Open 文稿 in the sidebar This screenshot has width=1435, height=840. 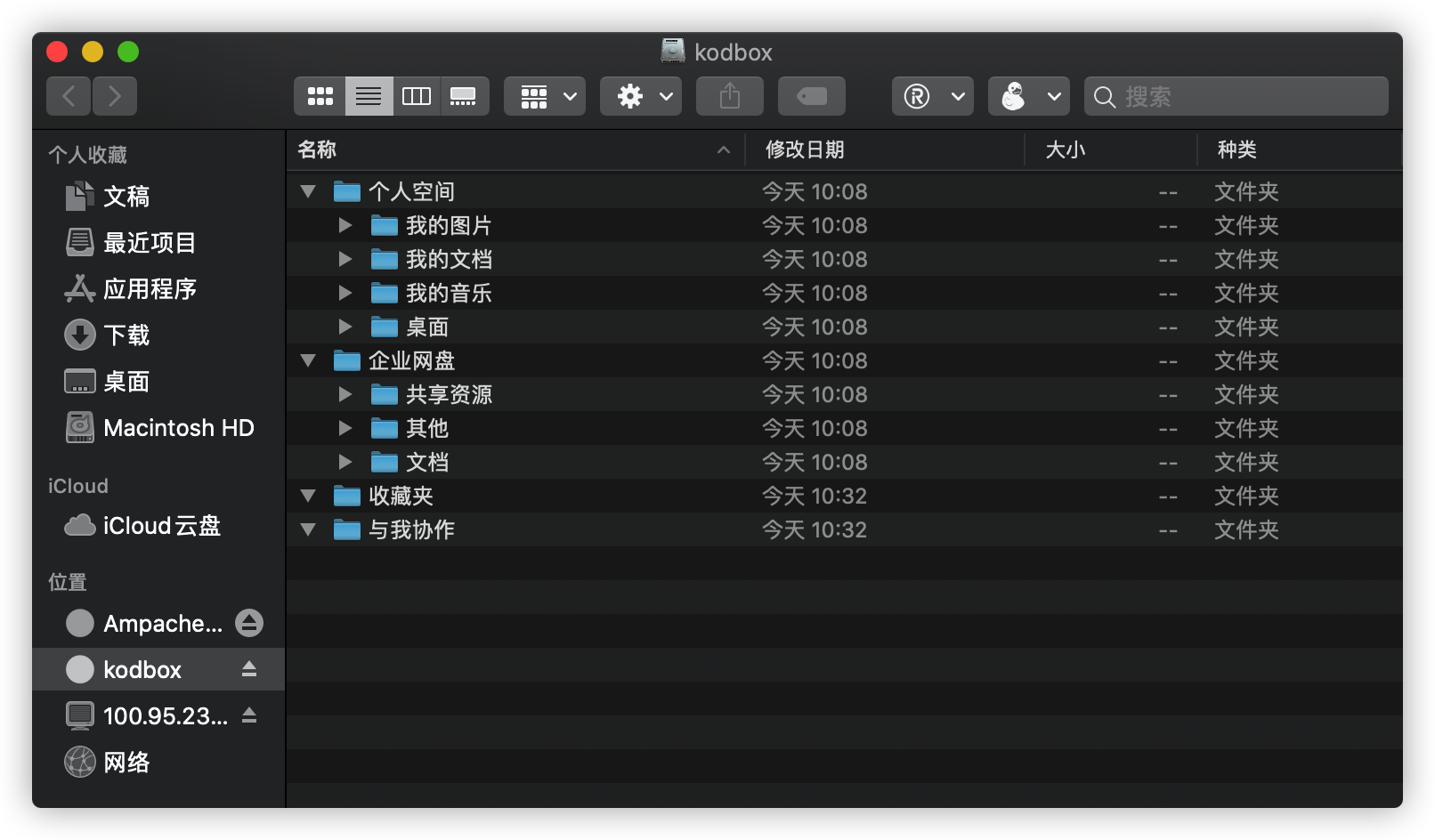pos(158,196)
